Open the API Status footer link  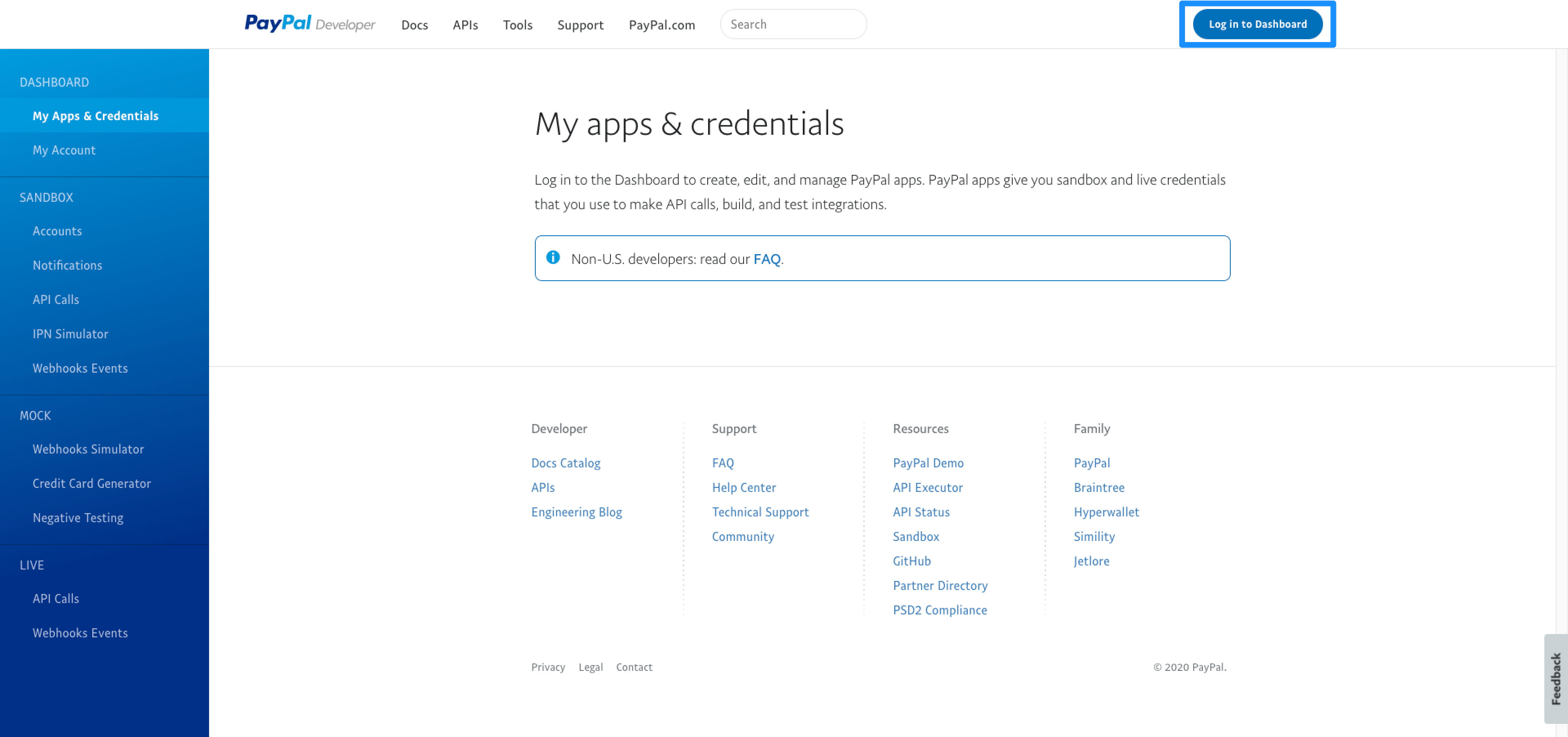click(x=921, y=512)
